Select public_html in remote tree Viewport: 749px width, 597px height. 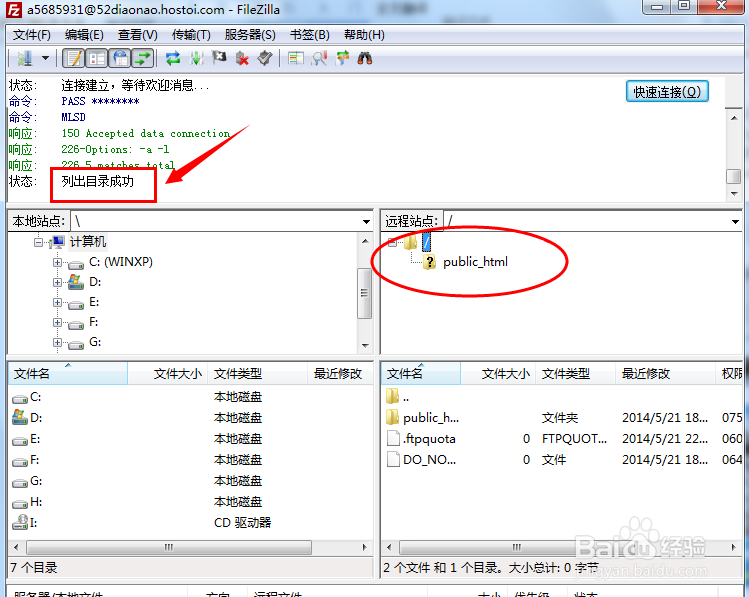[x=475, y=262]
